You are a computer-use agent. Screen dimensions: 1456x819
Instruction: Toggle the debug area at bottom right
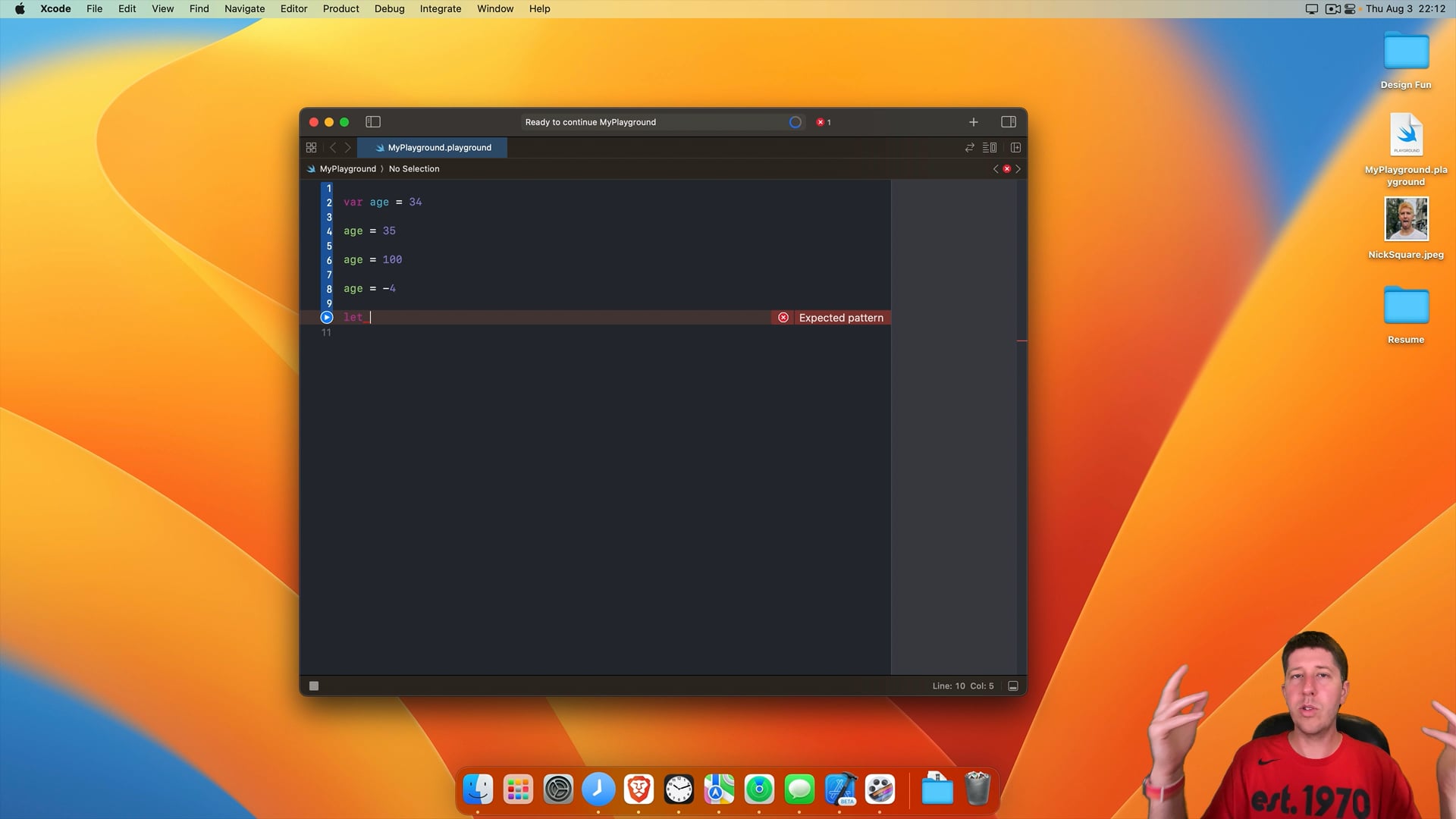[1013, 686]
